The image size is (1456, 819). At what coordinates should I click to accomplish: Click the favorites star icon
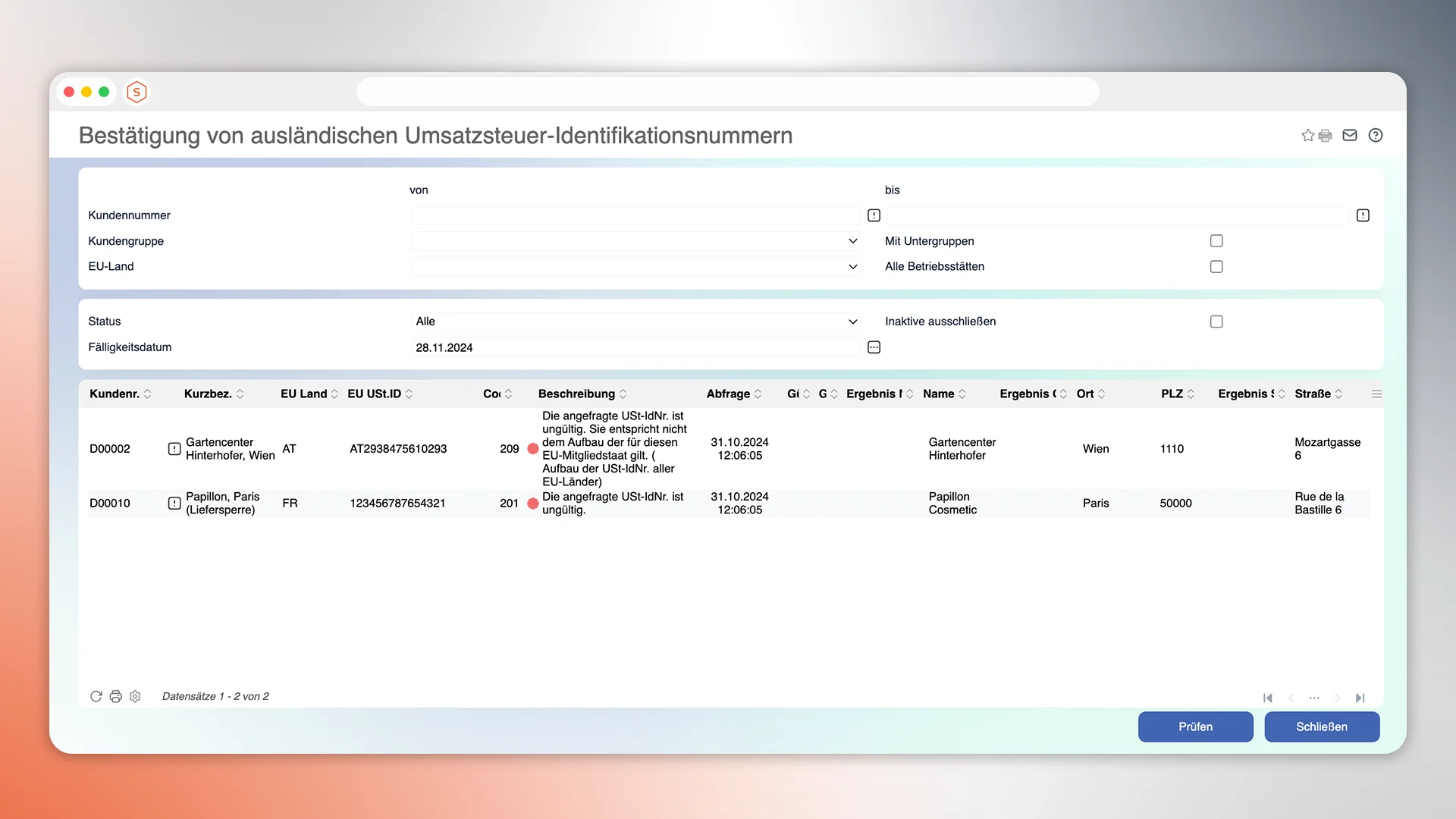pos(1307,136)
